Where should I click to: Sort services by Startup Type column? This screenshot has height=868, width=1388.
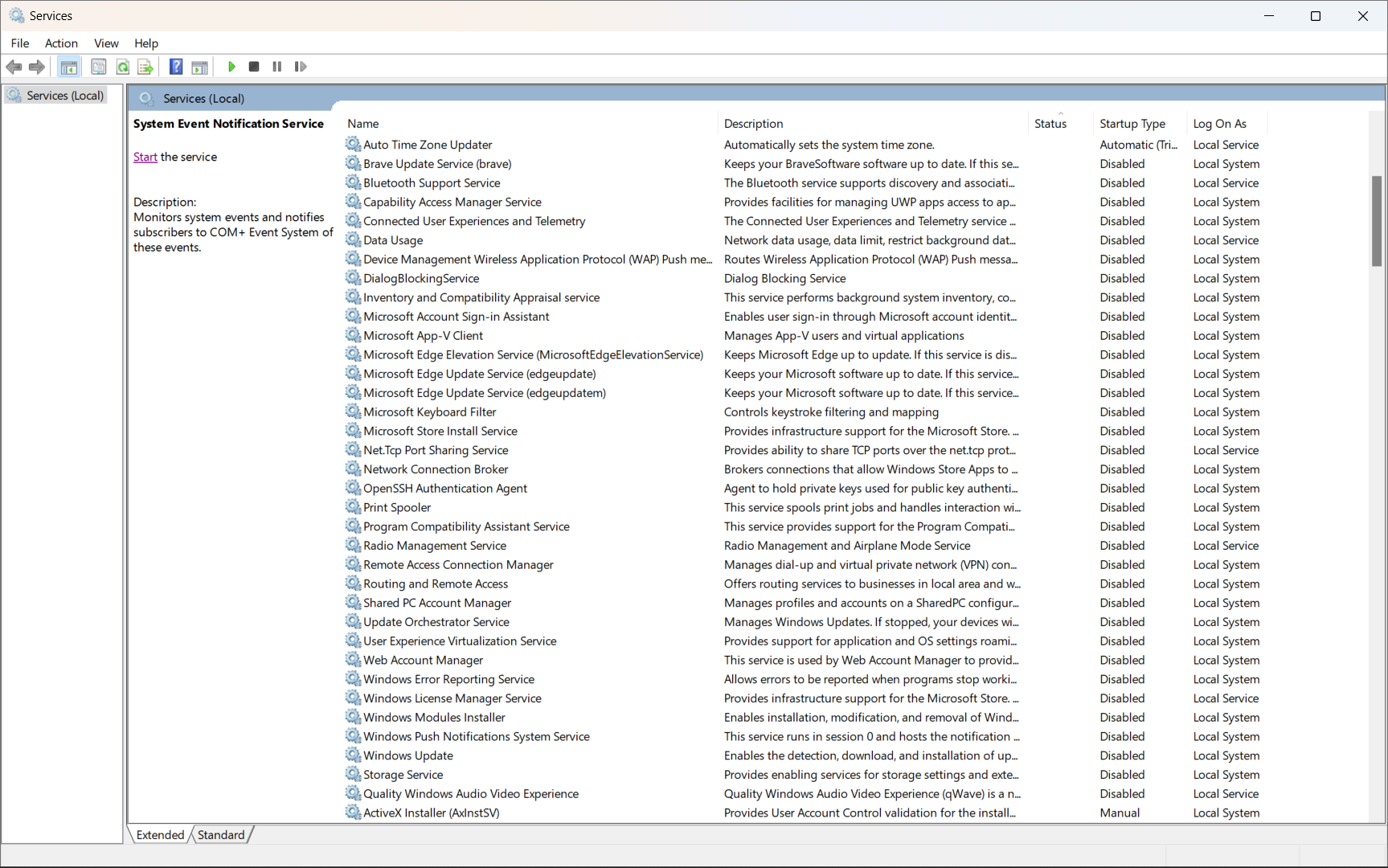(x=1132, y=124)
